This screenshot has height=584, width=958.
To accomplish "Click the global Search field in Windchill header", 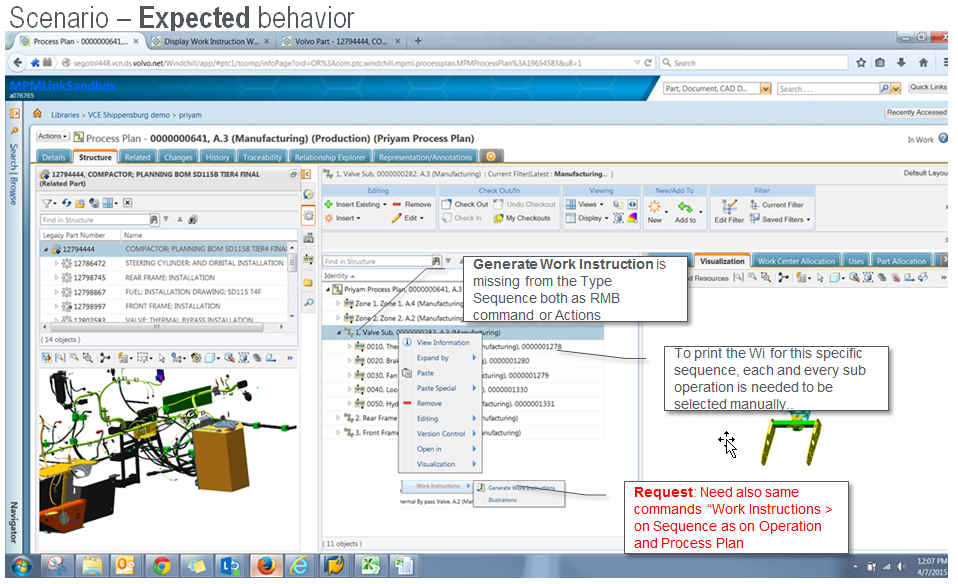I will point(828,89).
